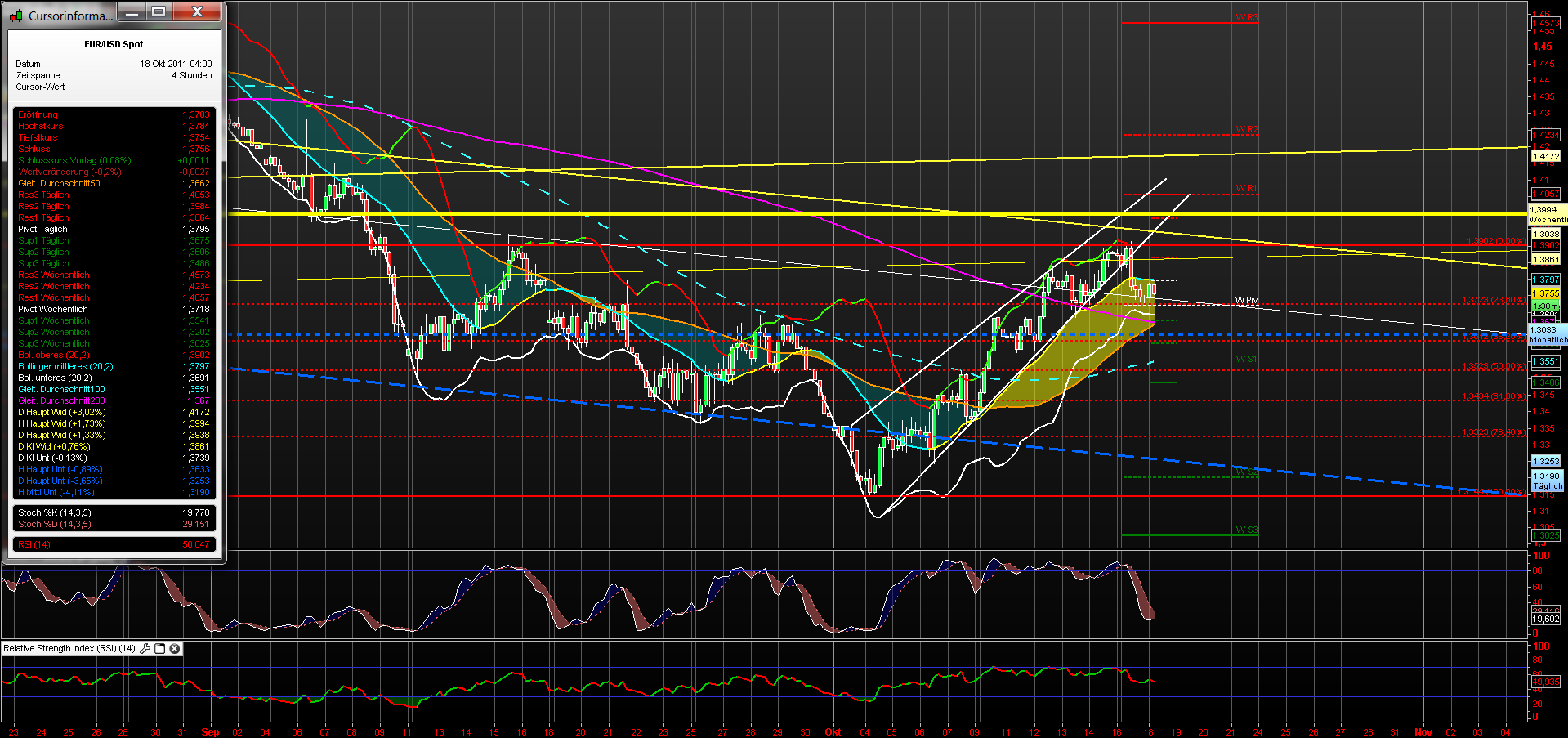Click the W S3 support level label
Screen dimensions: 1568x738
tap(1246, 530)
